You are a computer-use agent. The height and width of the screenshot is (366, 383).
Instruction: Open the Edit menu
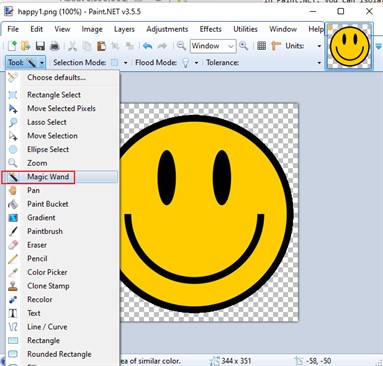click(x=37, y=29)
